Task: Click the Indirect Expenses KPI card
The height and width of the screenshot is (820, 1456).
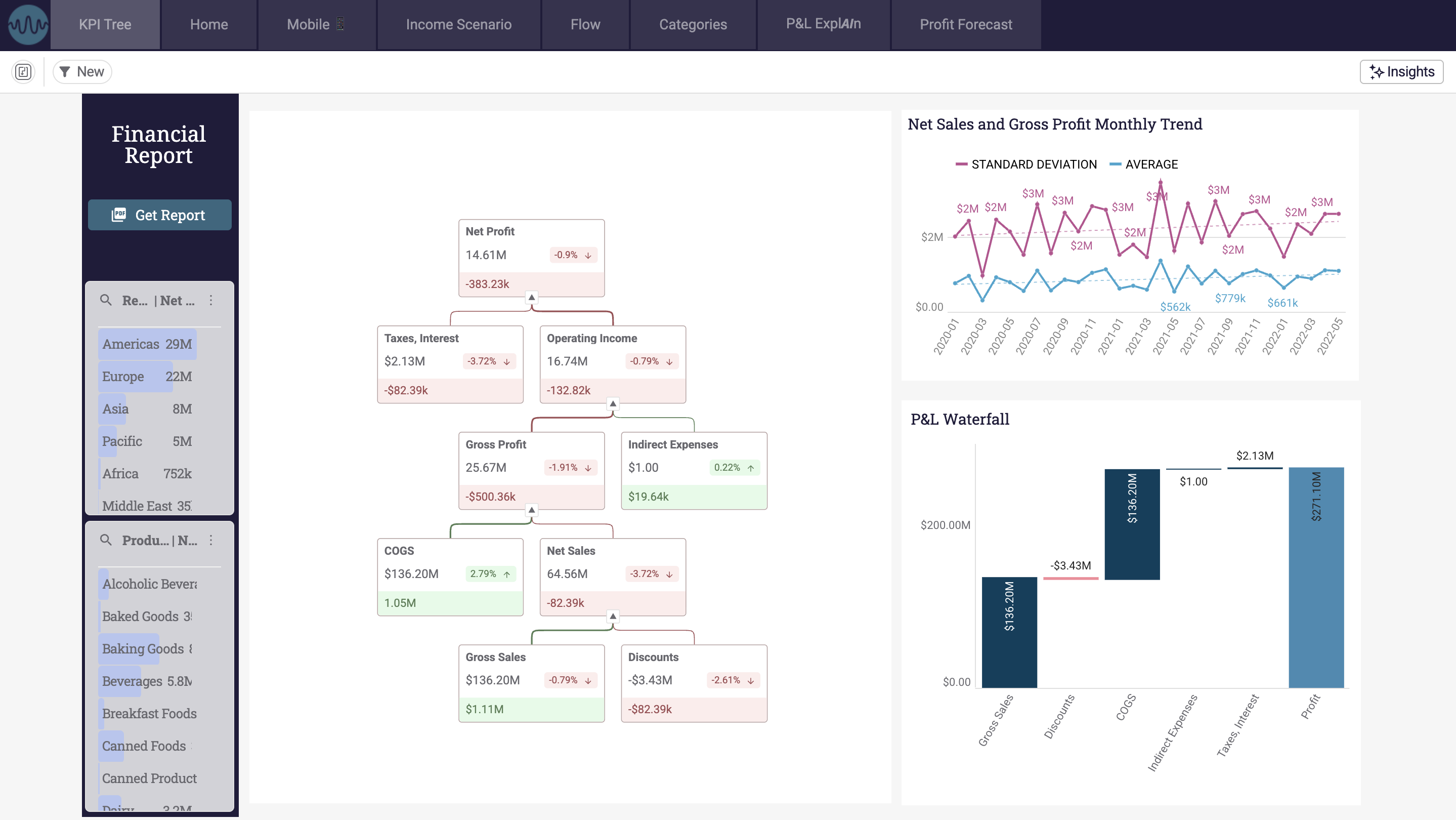Action: tap(694, 471)
